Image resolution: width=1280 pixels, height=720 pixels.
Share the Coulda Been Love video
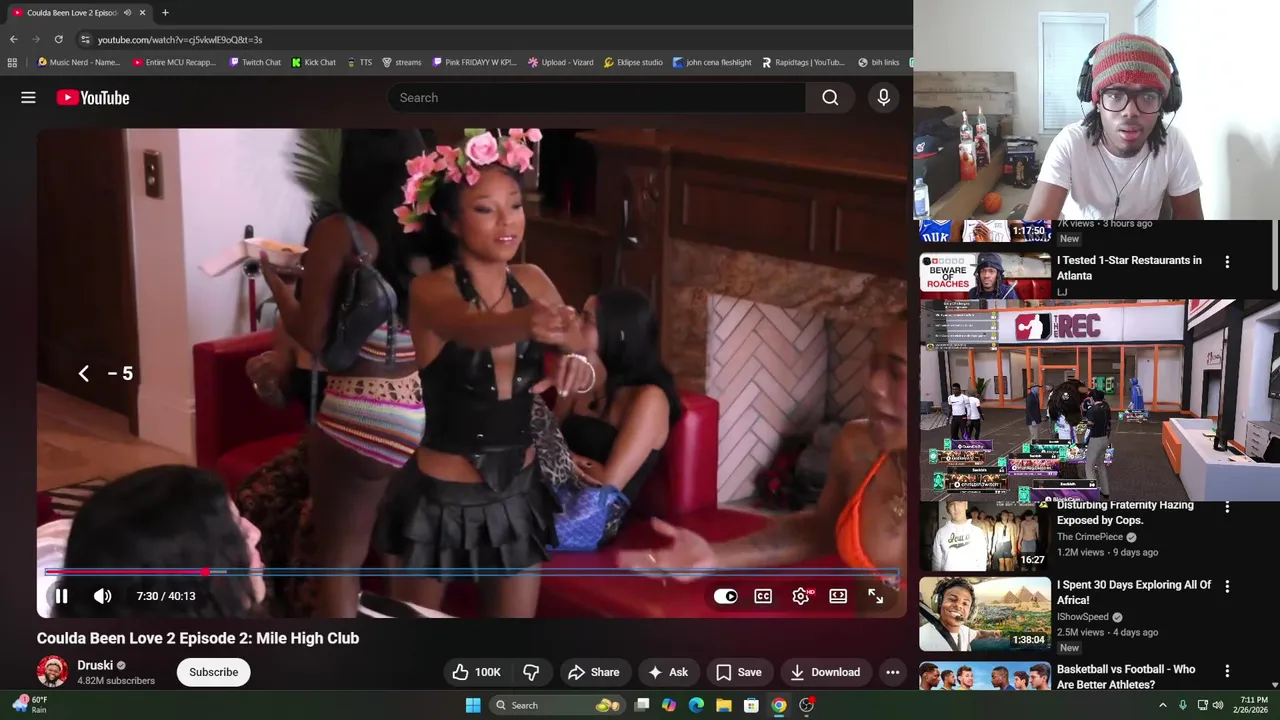point(594,672)
